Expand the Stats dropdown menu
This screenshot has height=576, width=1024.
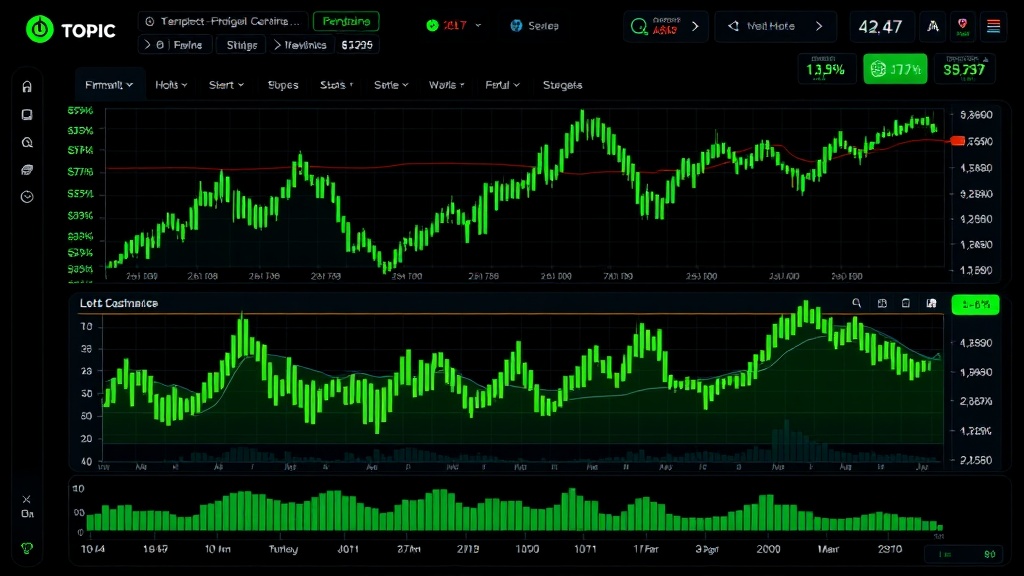click(x=336, y=85)
